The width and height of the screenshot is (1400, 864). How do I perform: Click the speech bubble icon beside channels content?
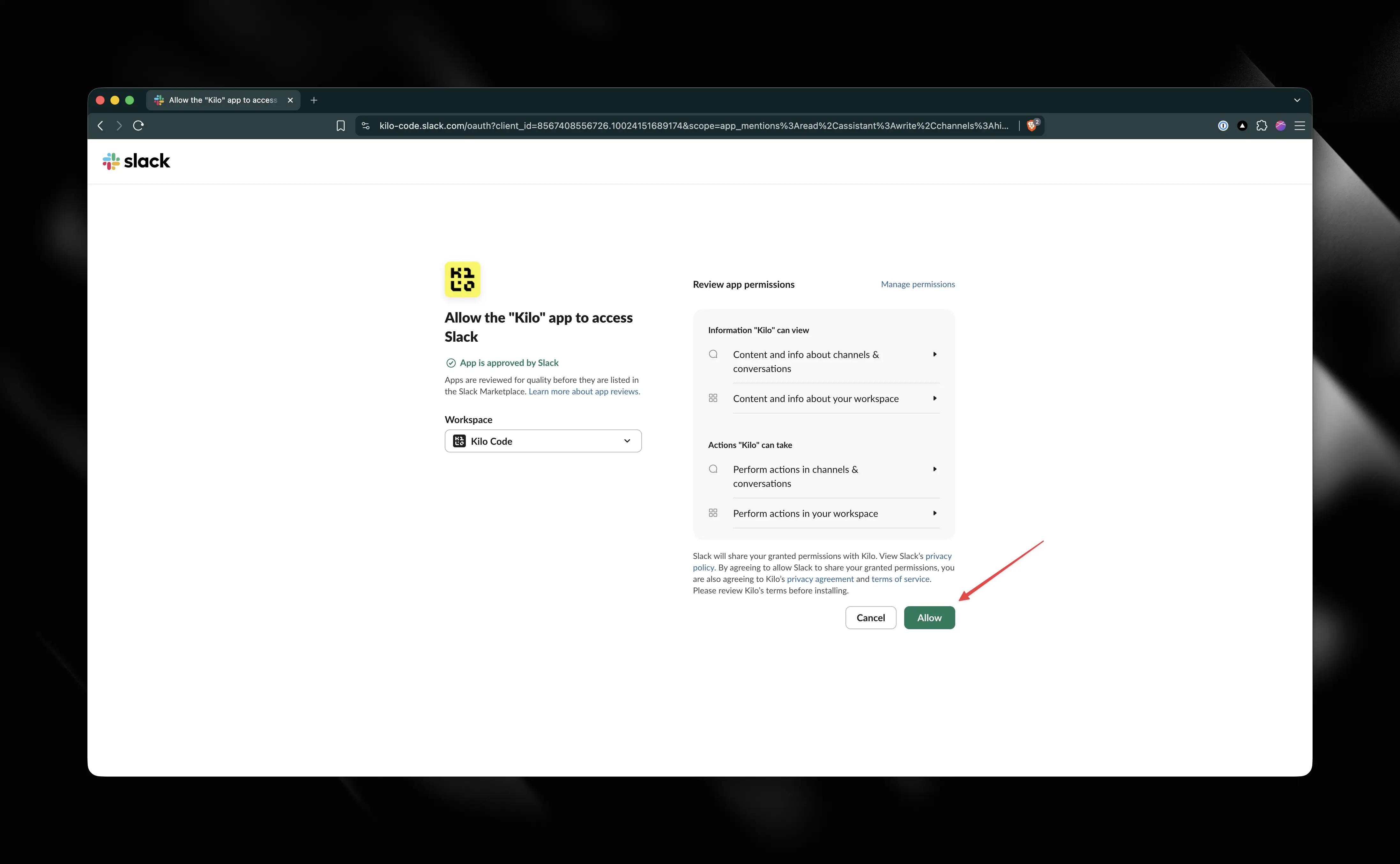coord(713,354)
